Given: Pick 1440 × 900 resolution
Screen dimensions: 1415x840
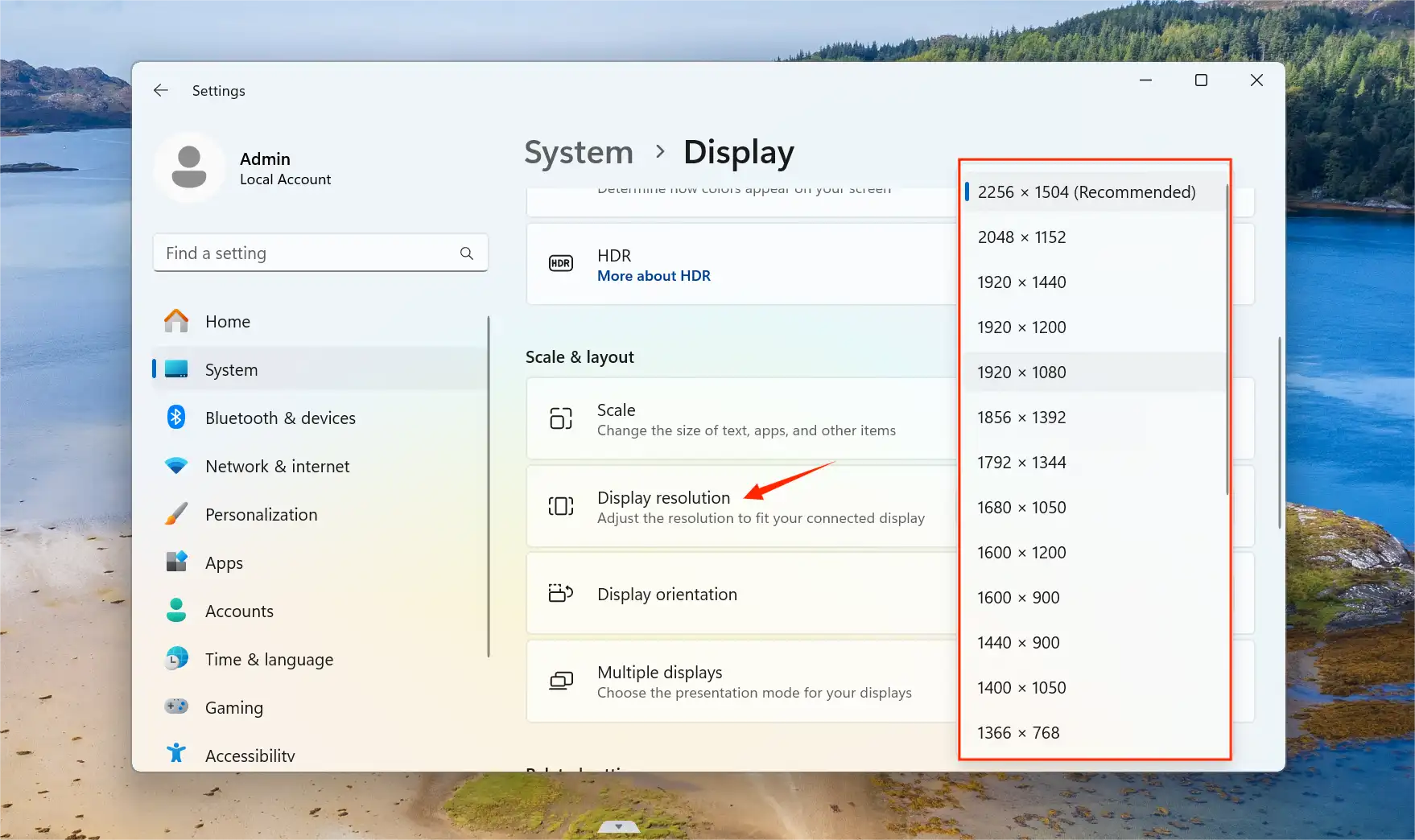Looking at the screenshot, I should tap(1094, 642).
